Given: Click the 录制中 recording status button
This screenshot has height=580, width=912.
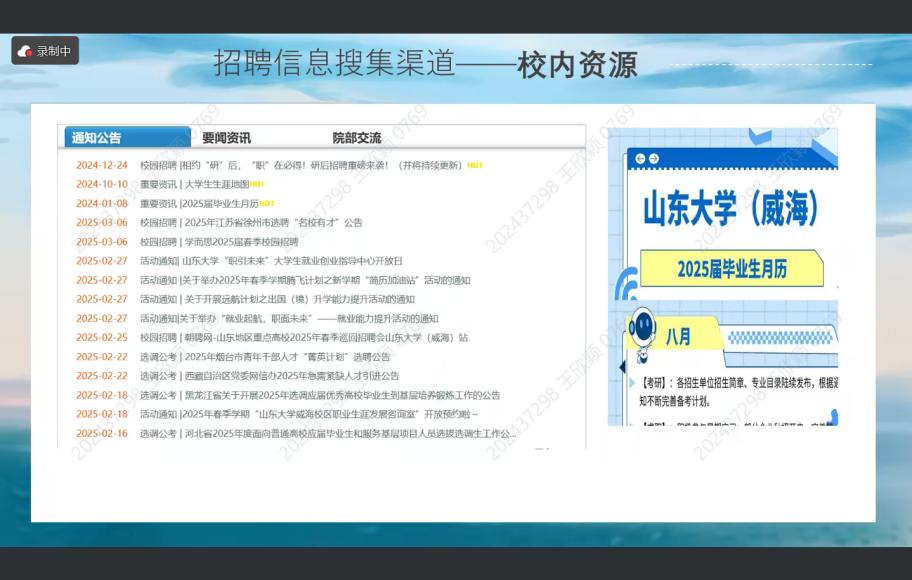Looking at the screenshot, I should click(45, 51).
